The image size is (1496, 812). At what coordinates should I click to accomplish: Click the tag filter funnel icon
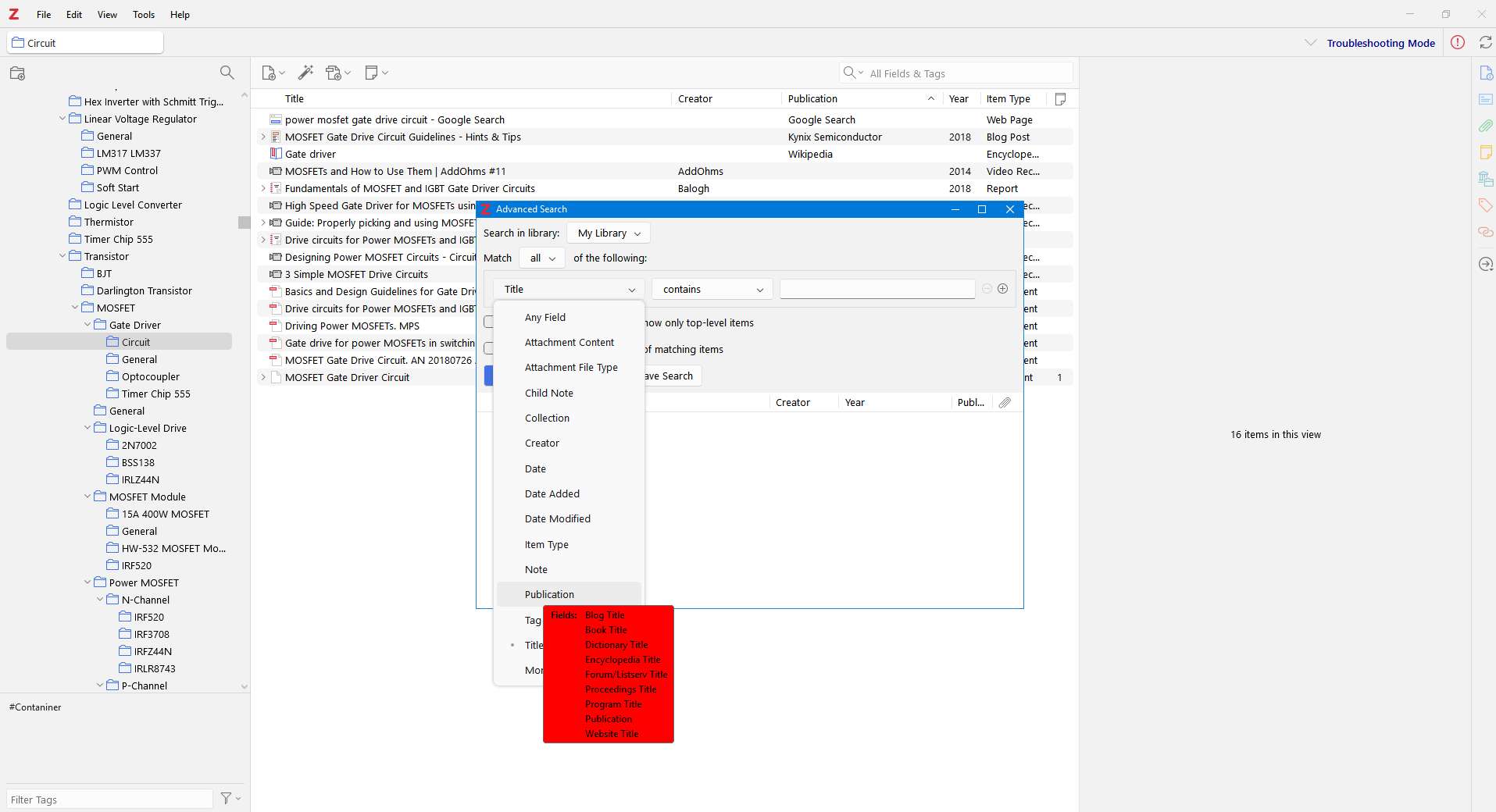230,798
